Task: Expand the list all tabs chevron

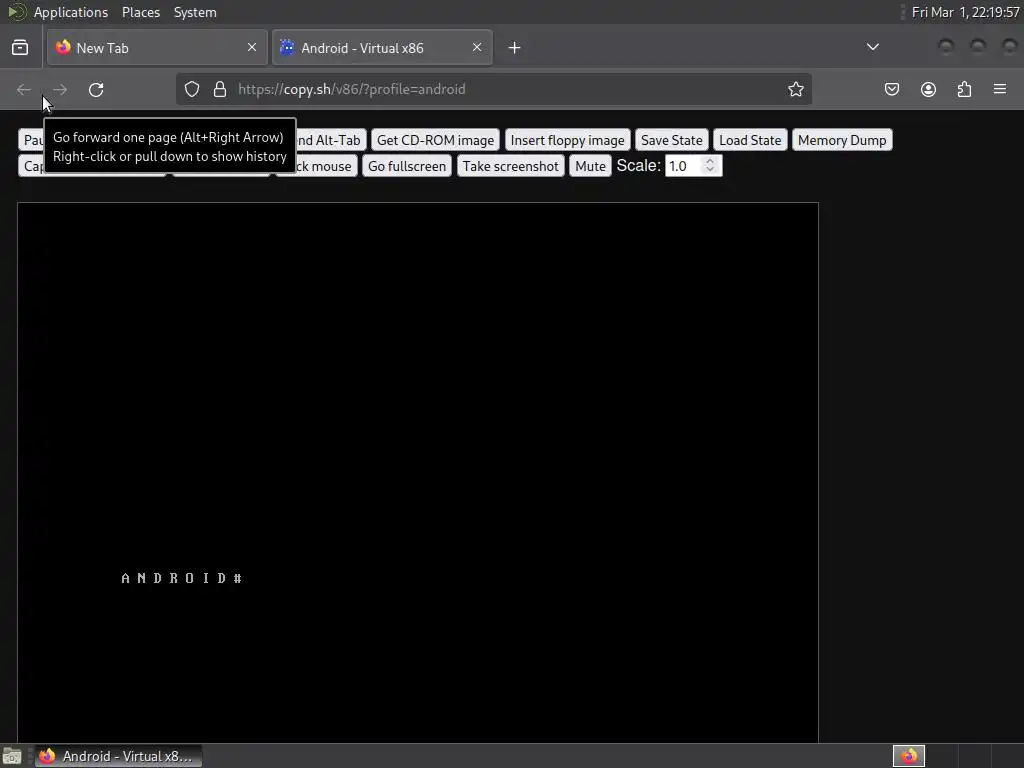Action: pos(872,47)
